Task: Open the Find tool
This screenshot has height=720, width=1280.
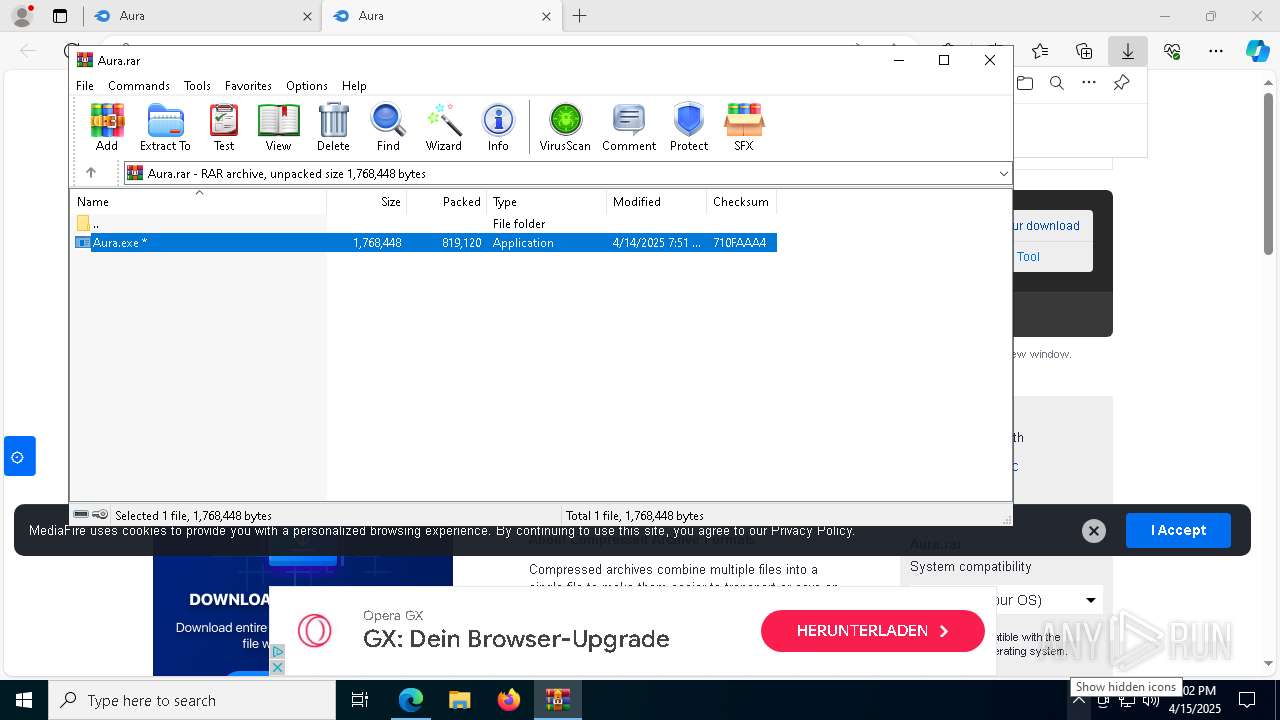Action: click(x=388, y=127)
